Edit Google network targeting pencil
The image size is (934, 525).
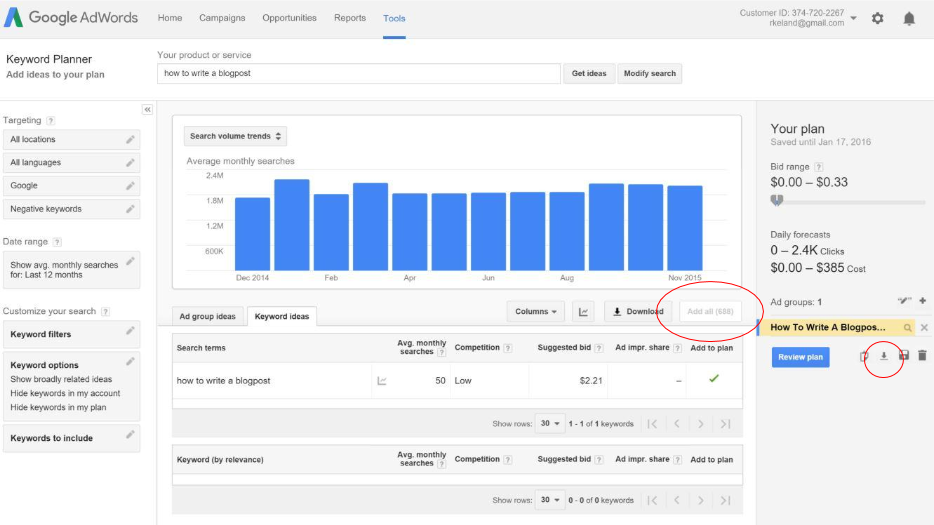coord(130,186)
